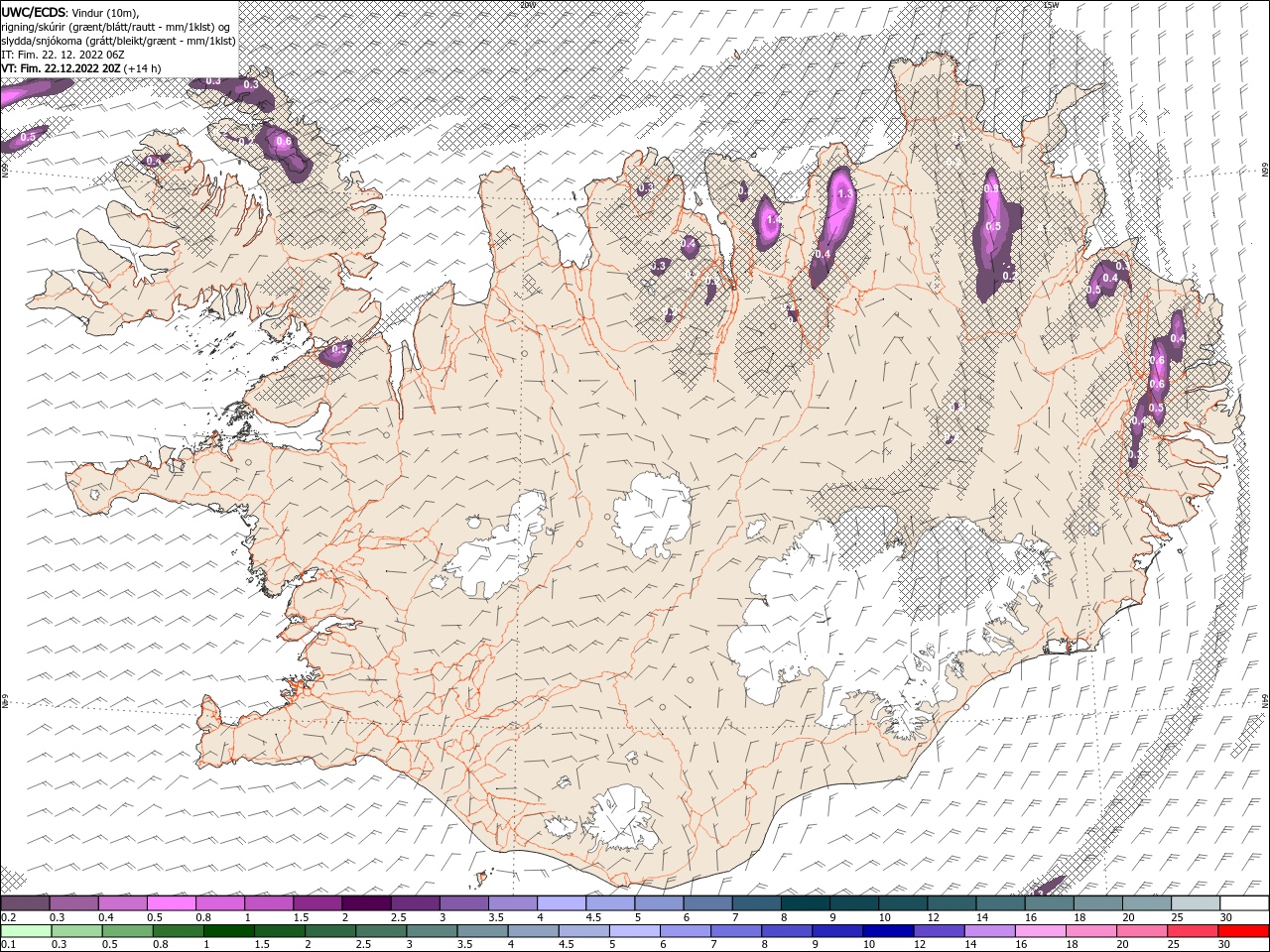The height and width of the screenshot is (952, 1270).
Task: Pick the darkest green 1 swatch in the rain legend
Action: [228, 931]
